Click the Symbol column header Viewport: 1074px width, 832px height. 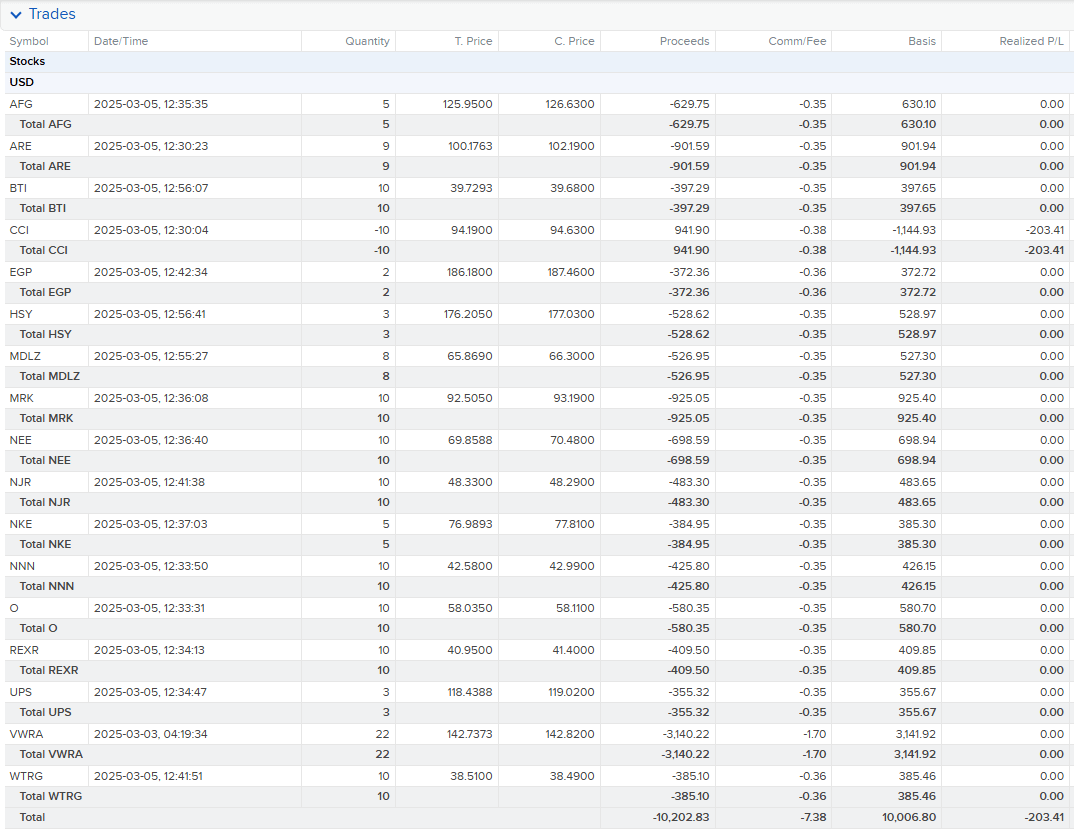click(x=29, y=41)
